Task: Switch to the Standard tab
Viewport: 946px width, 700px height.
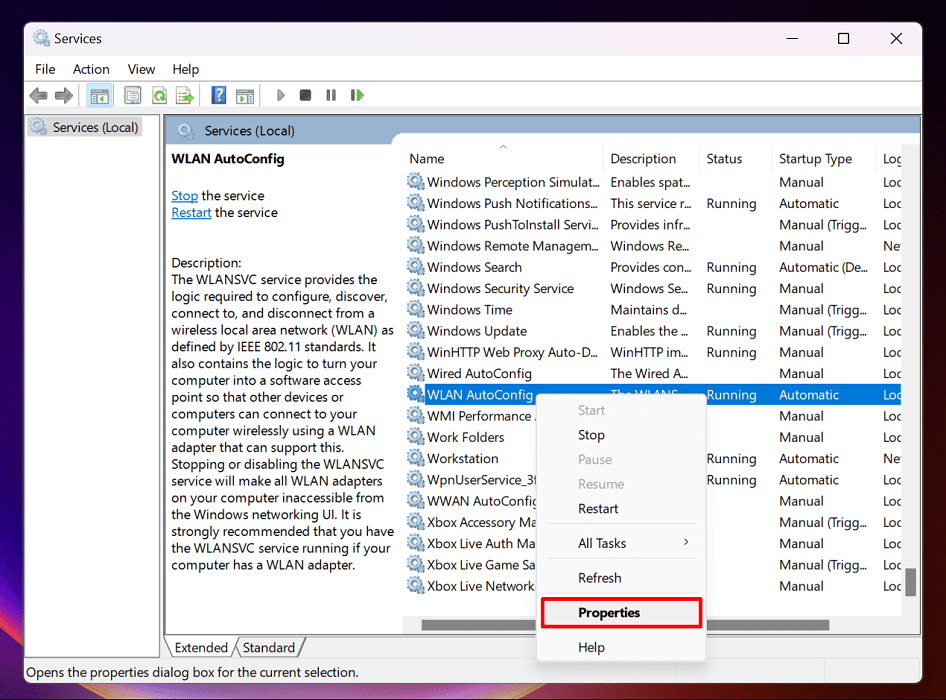Action: point(268,647)
